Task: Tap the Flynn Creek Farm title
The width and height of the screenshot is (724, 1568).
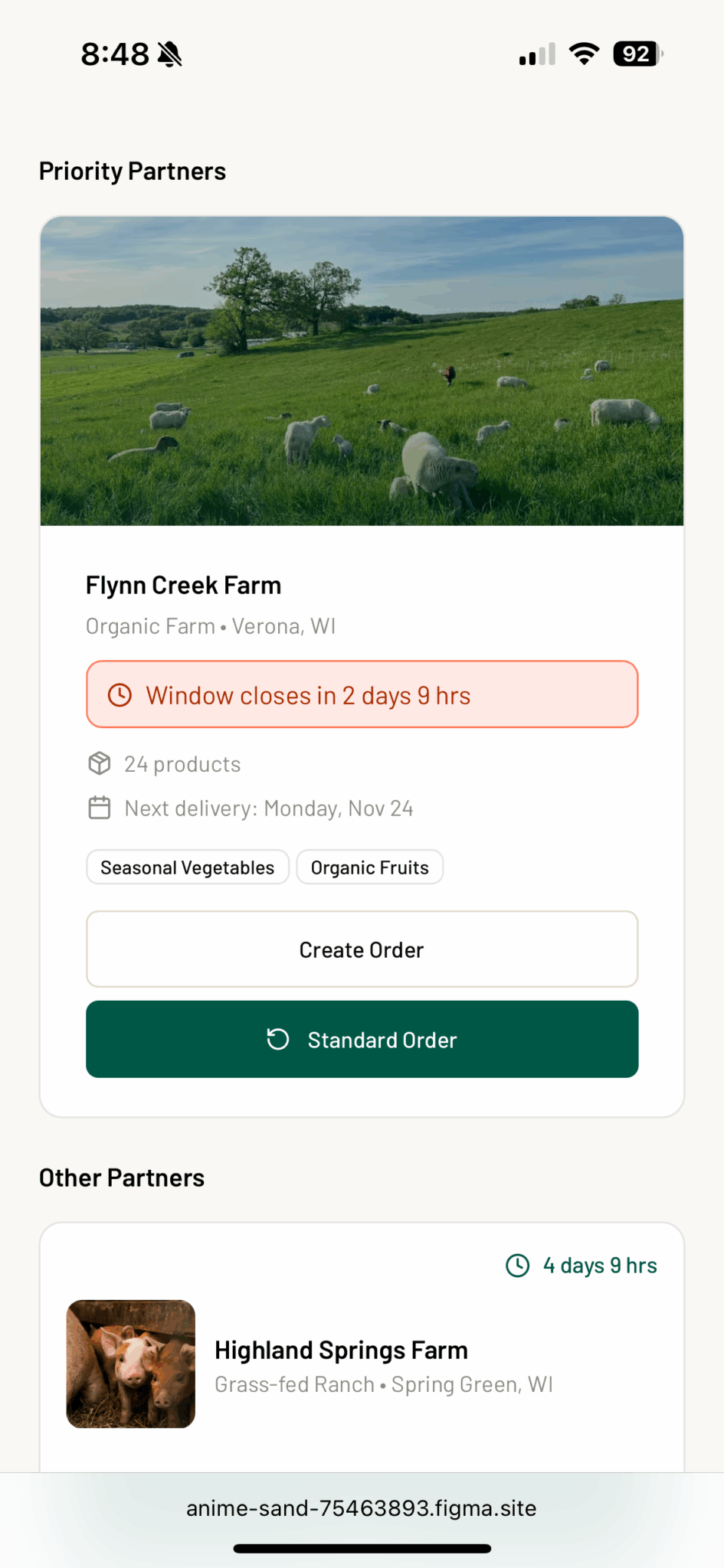Action: point(183,586)
